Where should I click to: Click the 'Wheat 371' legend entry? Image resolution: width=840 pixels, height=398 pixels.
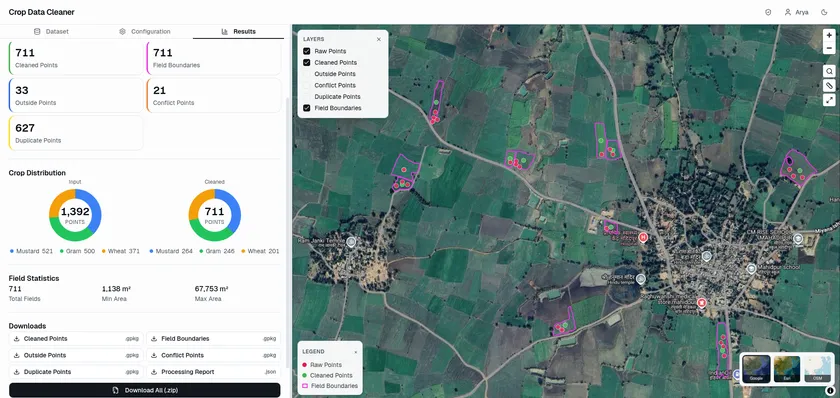pyautogui.click(x=121, y=251)
